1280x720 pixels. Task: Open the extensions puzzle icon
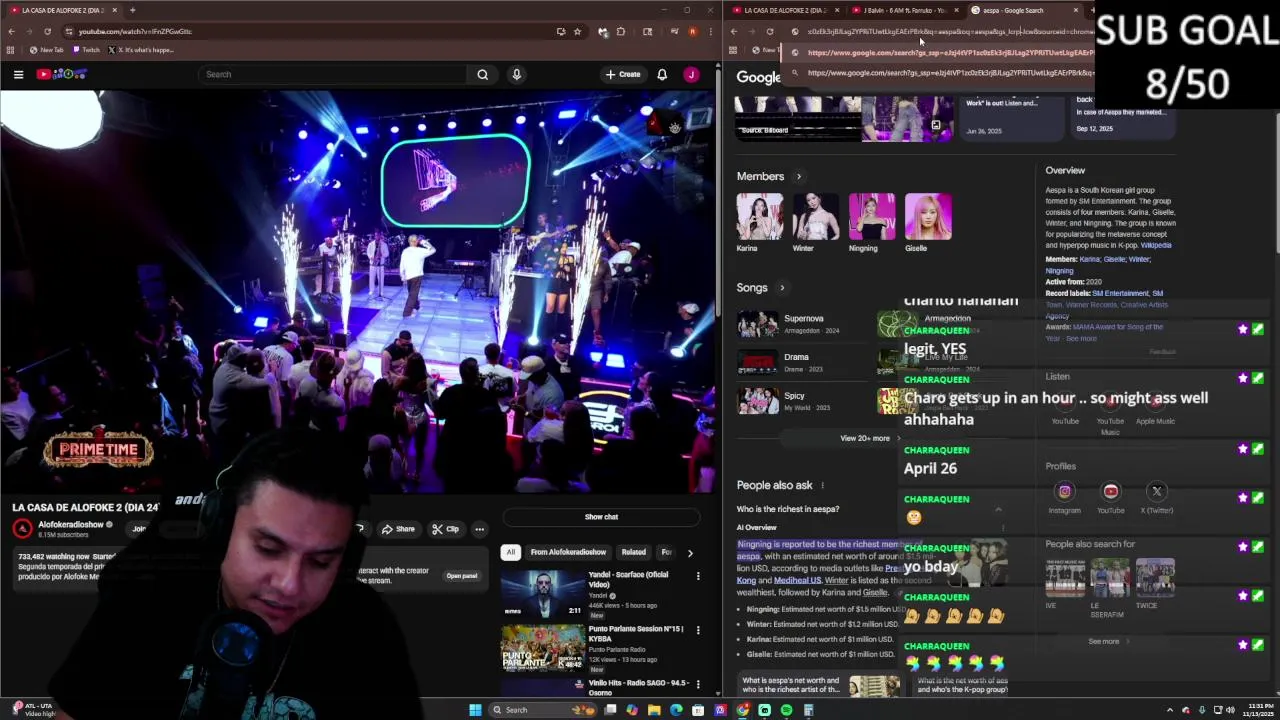[x=621, y=31]
